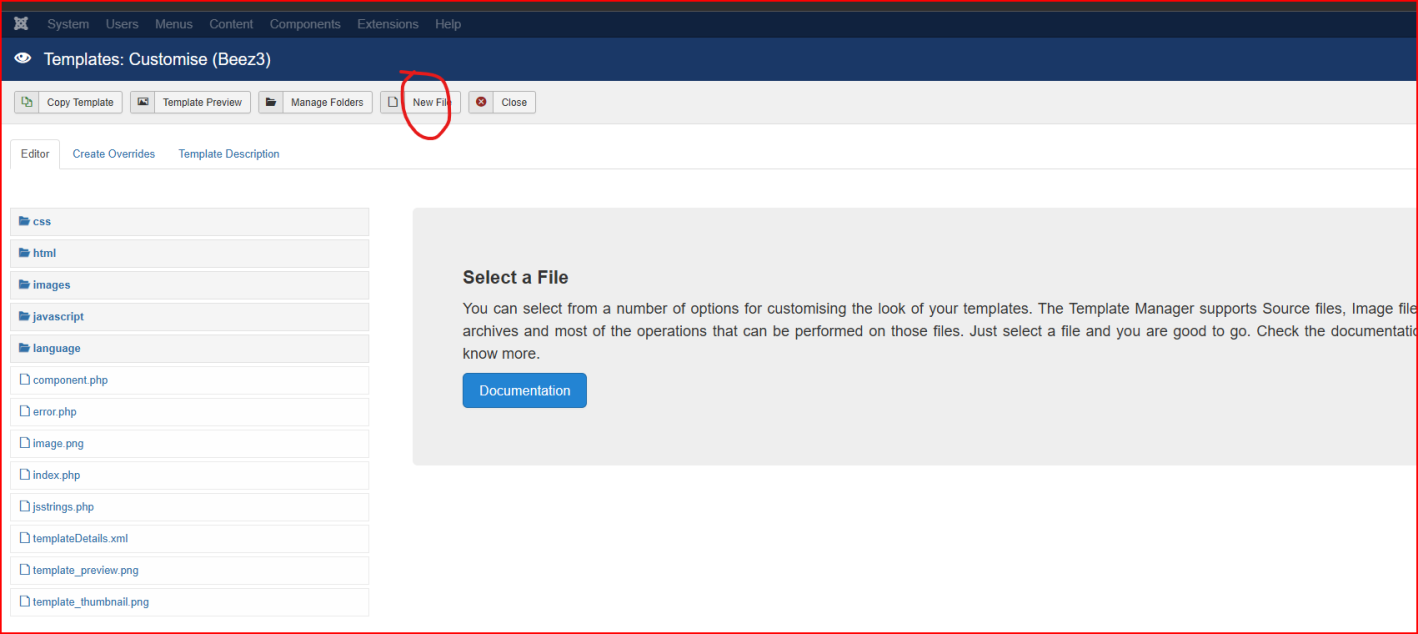
Task: Click the Manage Folders folder icon
Action: click(x=271, y=102)
